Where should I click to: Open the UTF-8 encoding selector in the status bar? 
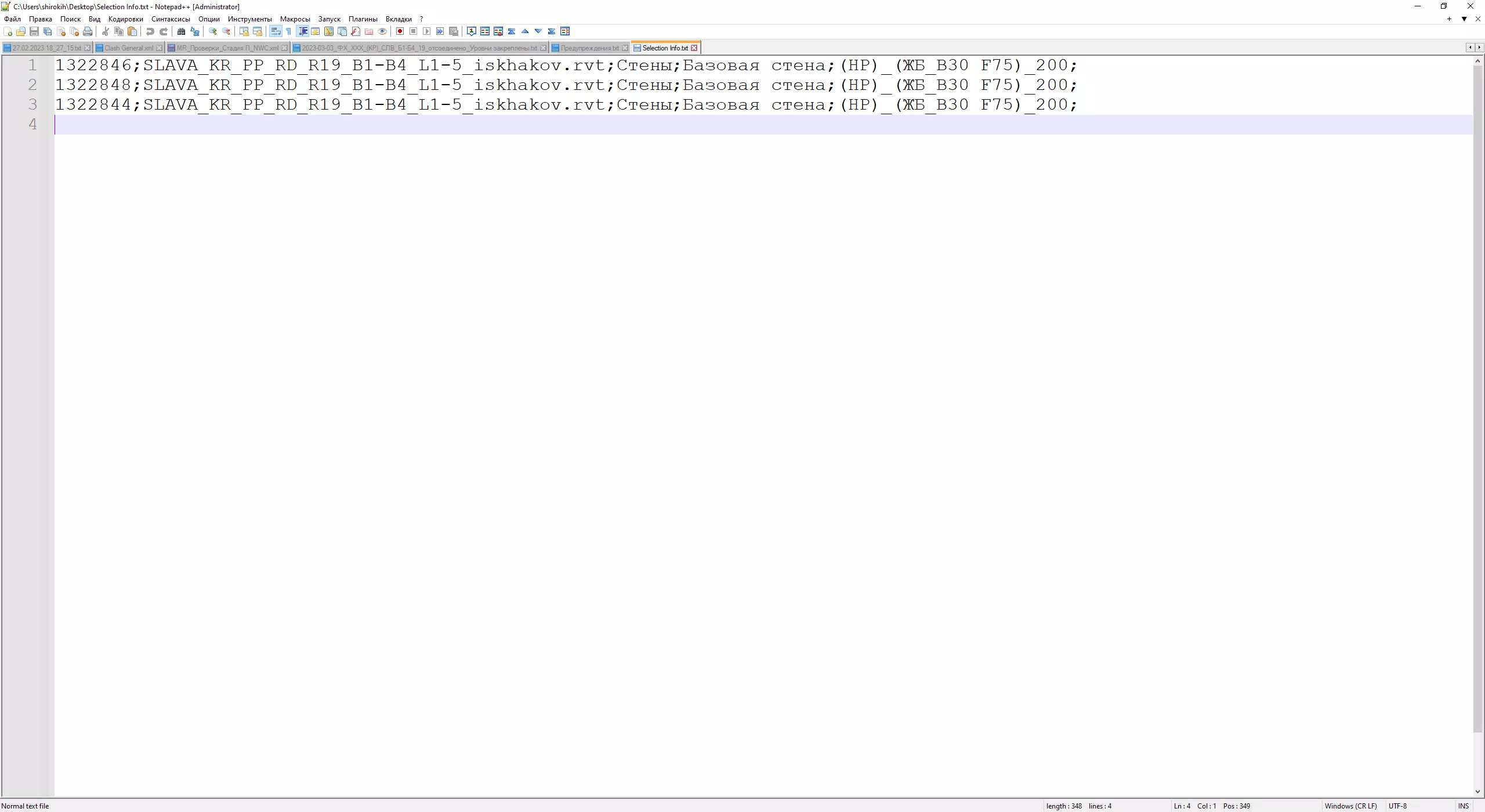pos(1397,806)
